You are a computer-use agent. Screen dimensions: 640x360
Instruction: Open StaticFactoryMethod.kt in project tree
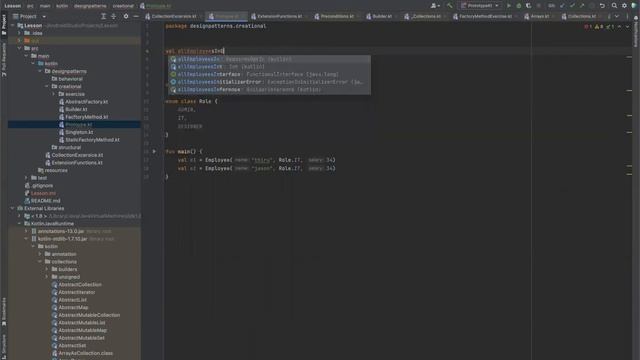click(92, 140)
